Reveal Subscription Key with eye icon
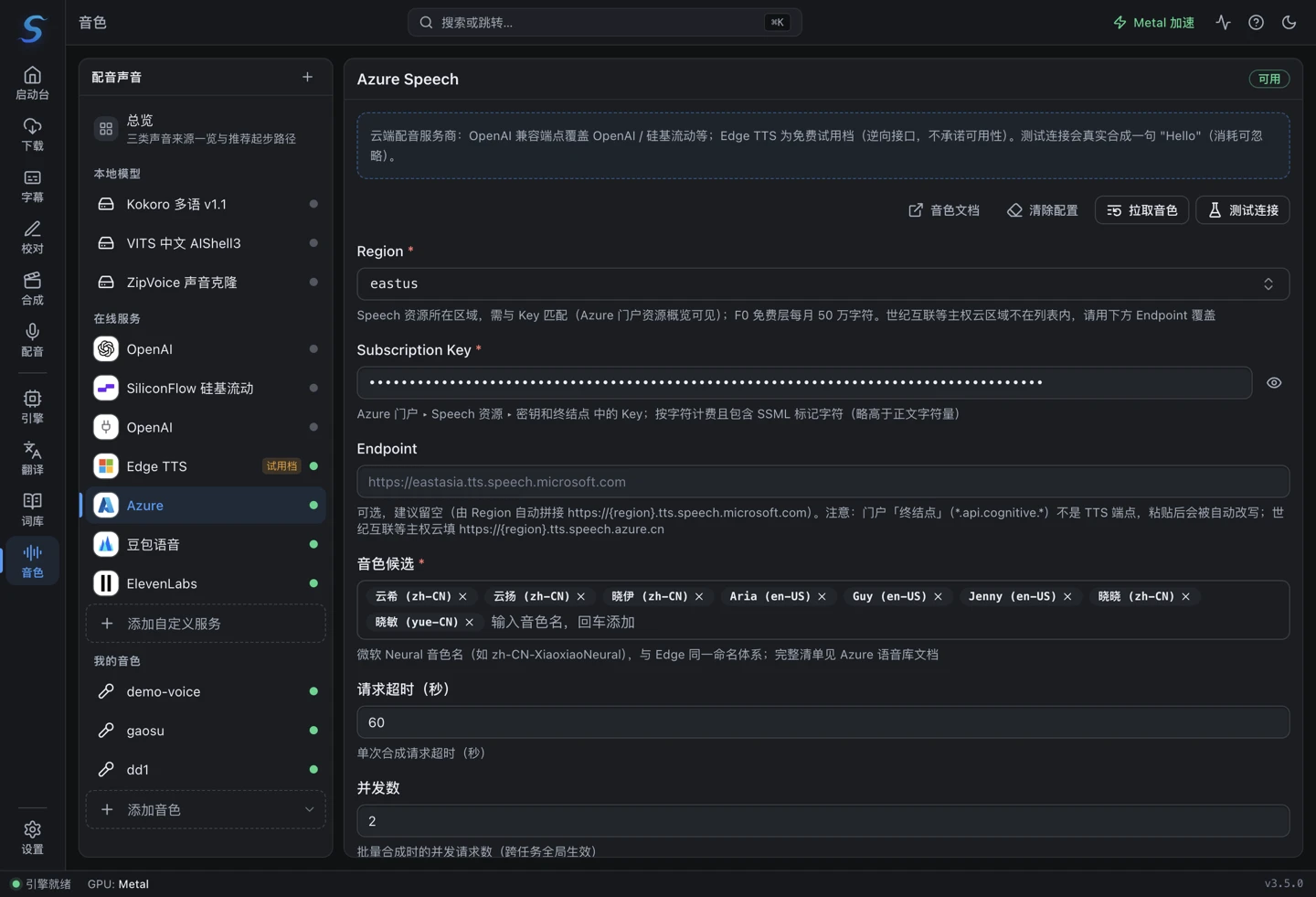The width and height of the screenshot is (1316, 897). (1274, 383)
